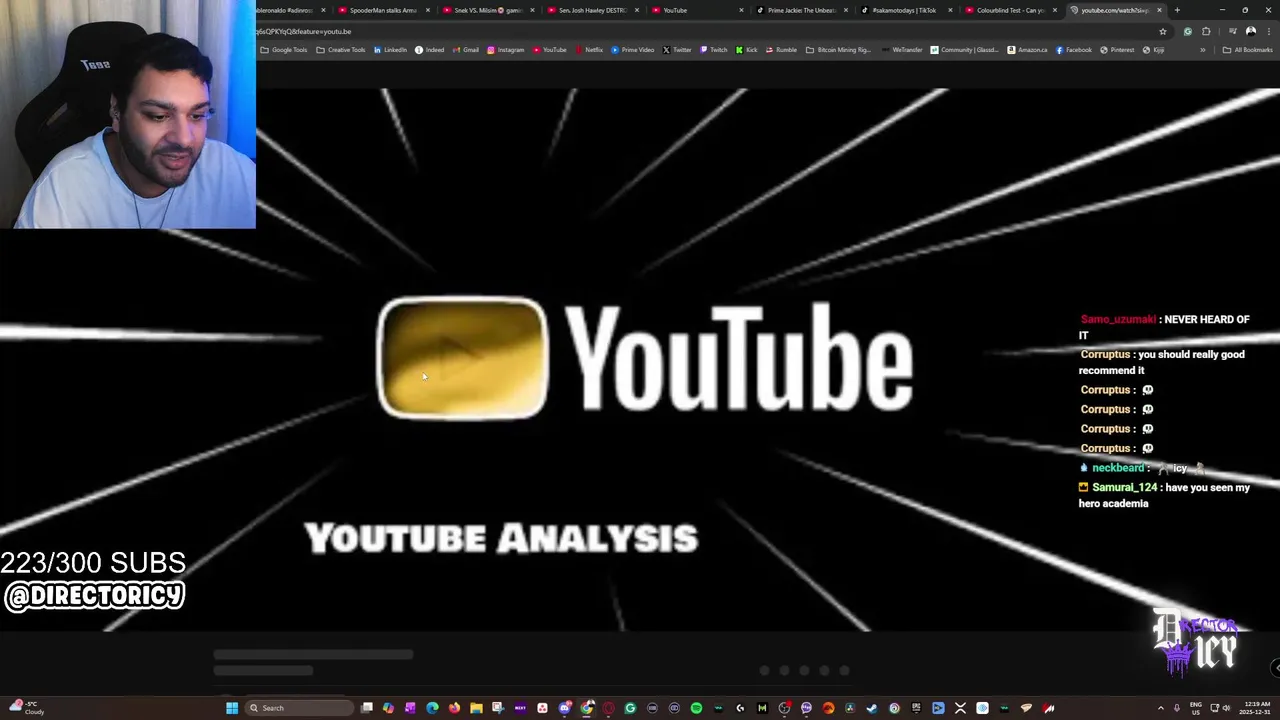Screen dimensions: 1280x720
Task: Switch to the SpooderMan stalks browser tab
Action: tap(383, 10)
